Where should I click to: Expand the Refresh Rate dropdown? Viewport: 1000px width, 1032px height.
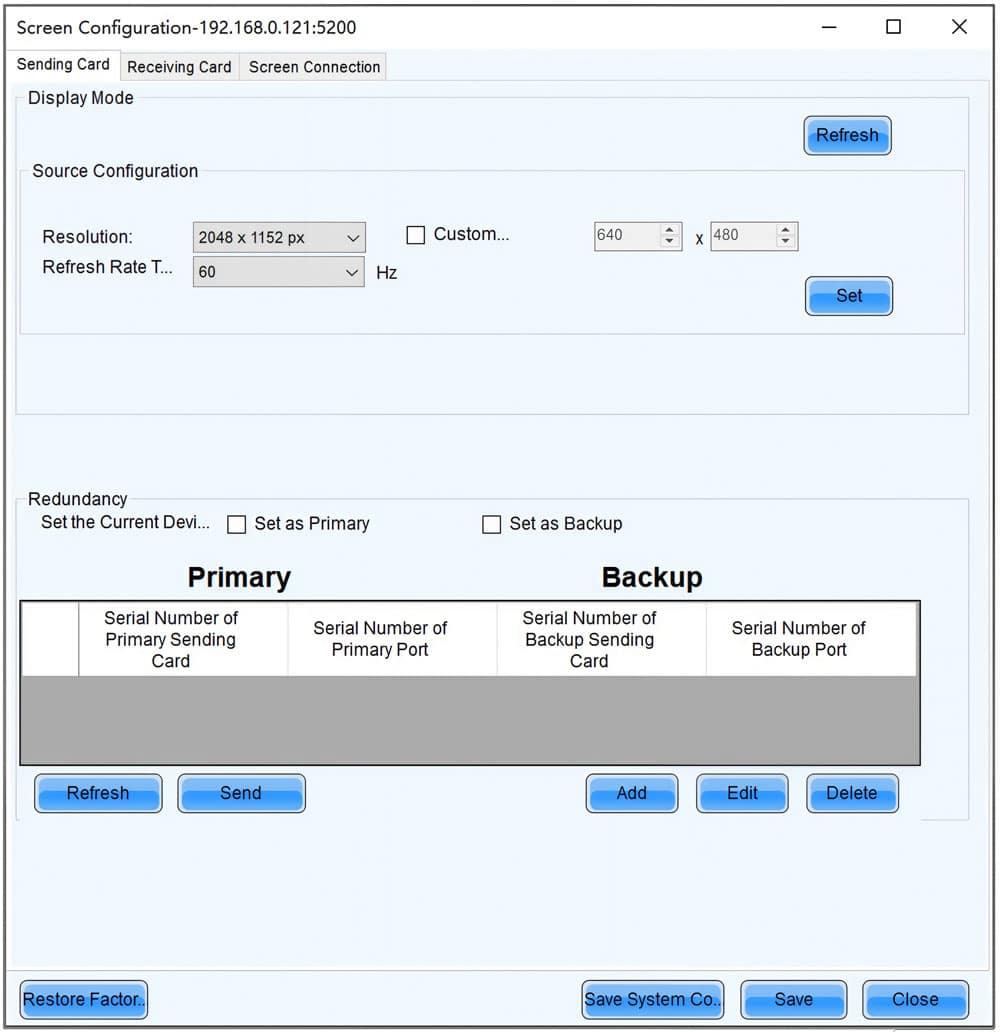pyautogui.click(x=278, y=272)
